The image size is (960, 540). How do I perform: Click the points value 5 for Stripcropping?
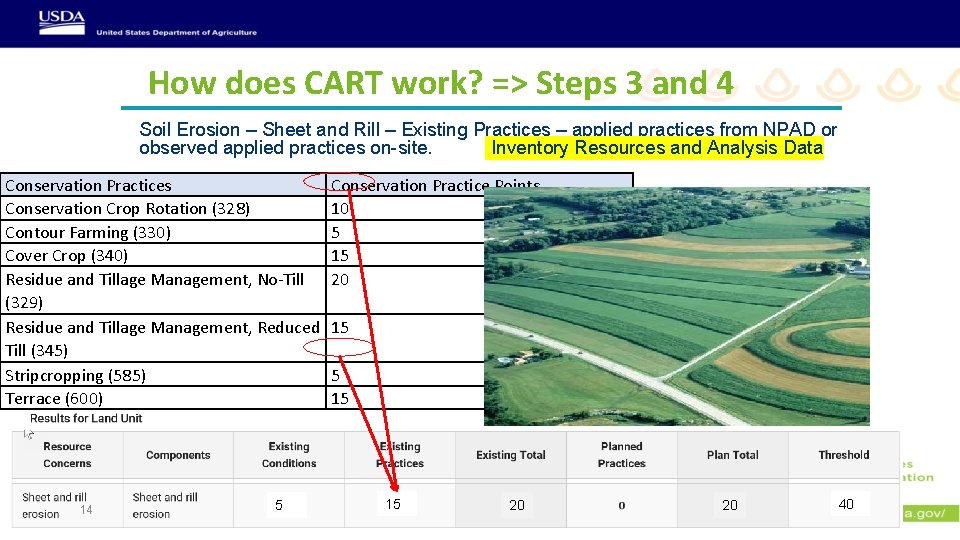[x=336, y=375]
